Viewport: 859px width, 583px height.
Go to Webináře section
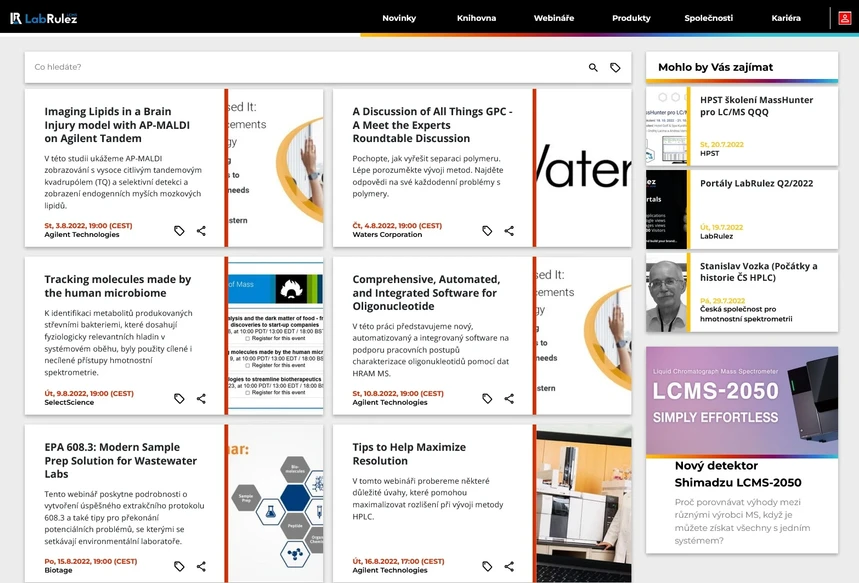click(x=554, y=18)
